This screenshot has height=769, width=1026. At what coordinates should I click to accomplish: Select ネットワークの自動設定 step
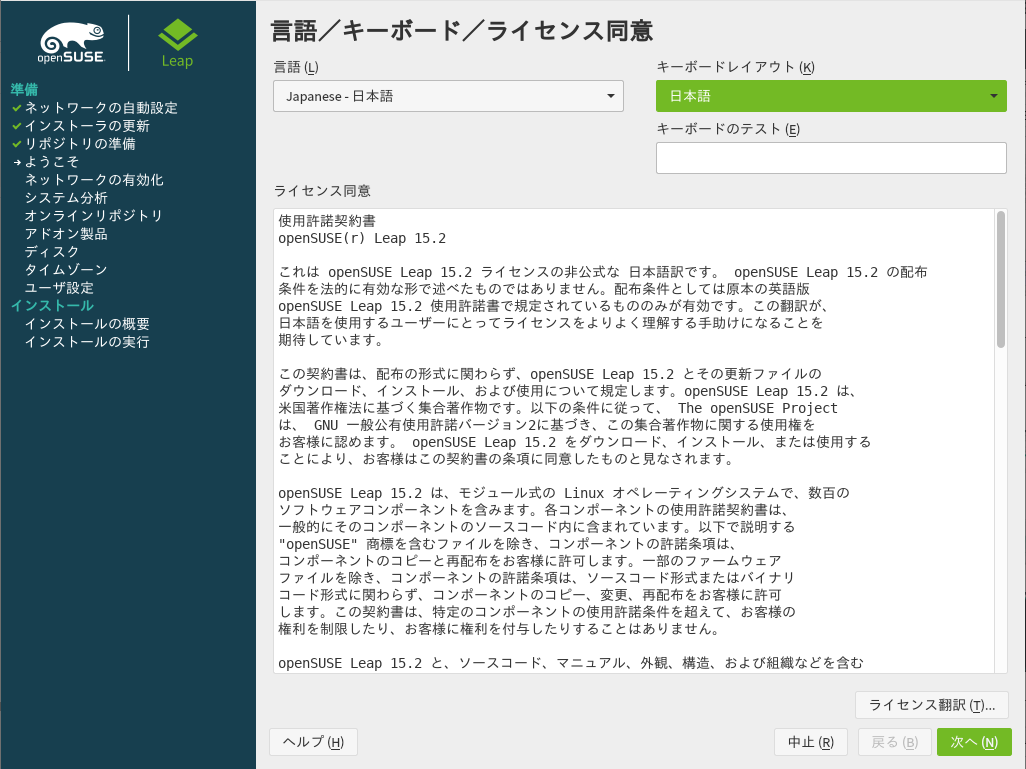(101, 108)
